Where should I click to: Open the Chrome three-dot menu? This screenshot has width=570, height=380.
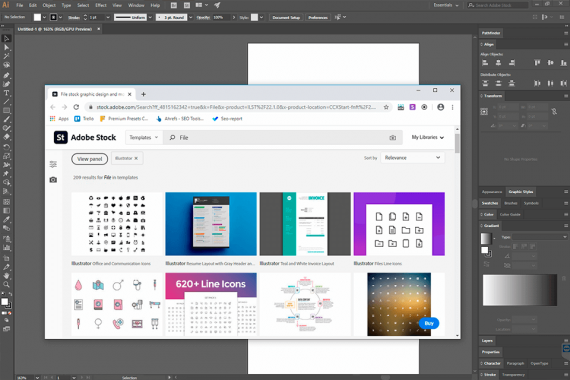[x=452, y=107]
